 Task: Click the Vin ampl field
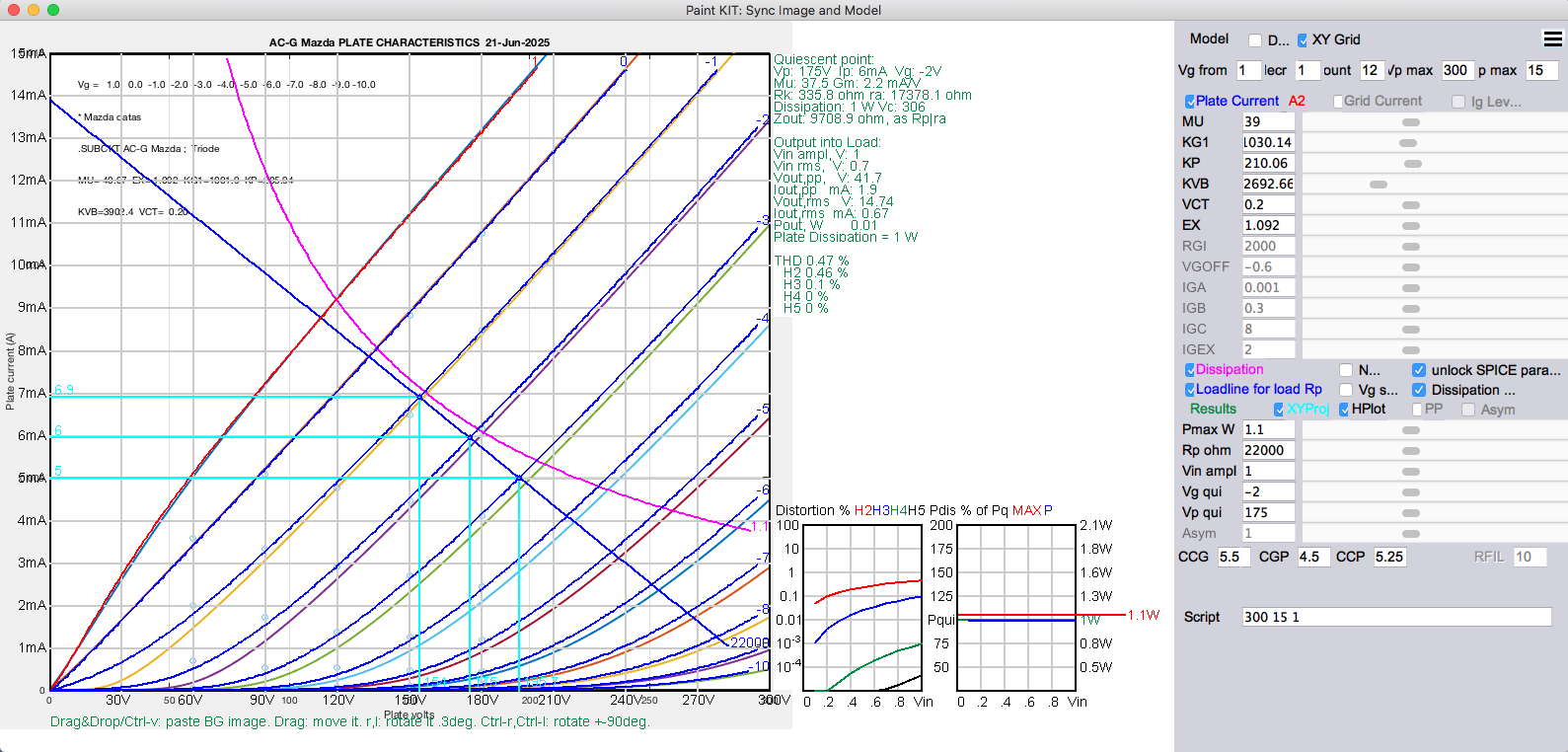(x=1268, y=471)
